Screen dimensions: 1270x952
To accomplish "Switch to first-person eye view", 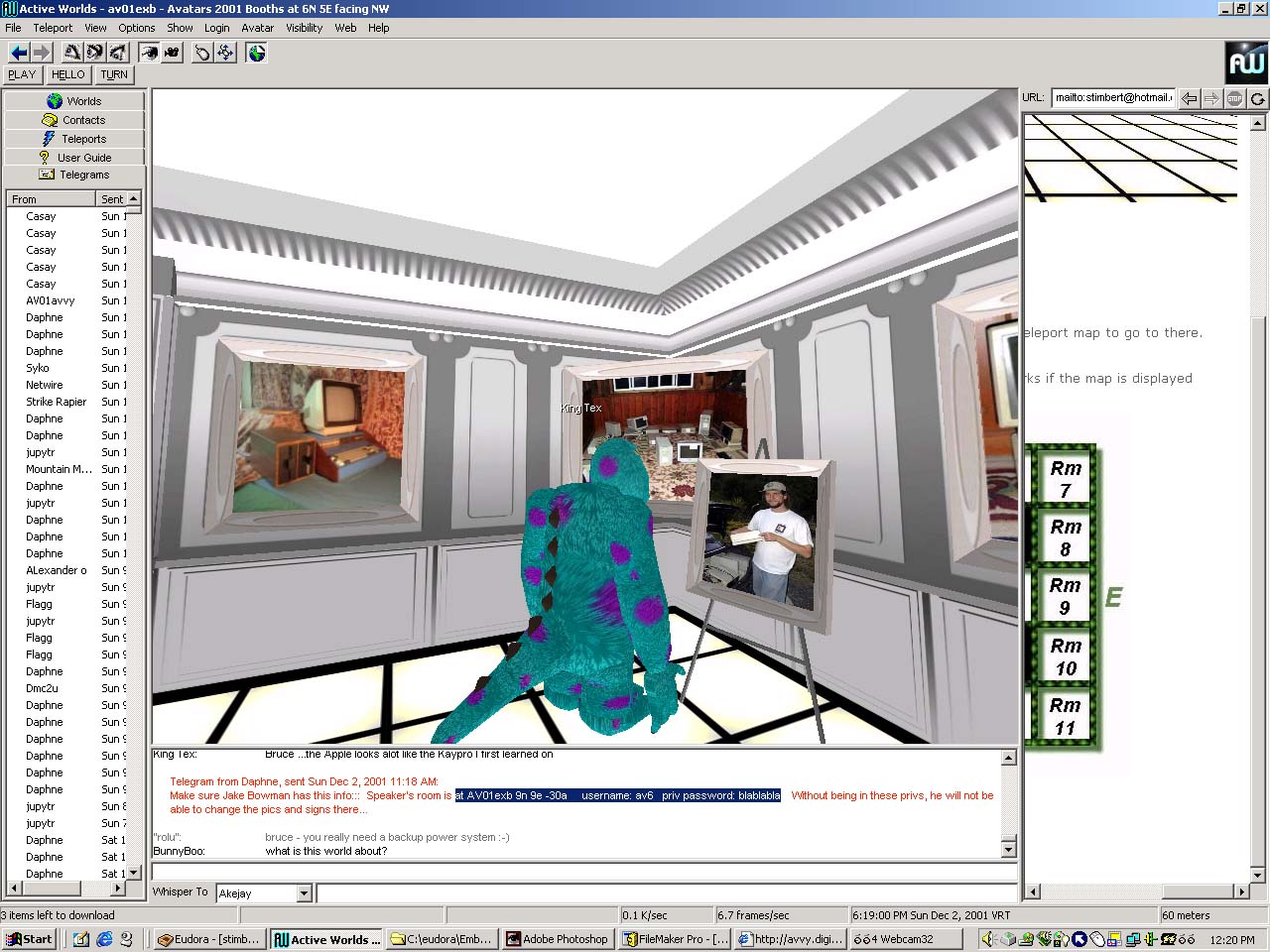I will (x=149, y=53).
